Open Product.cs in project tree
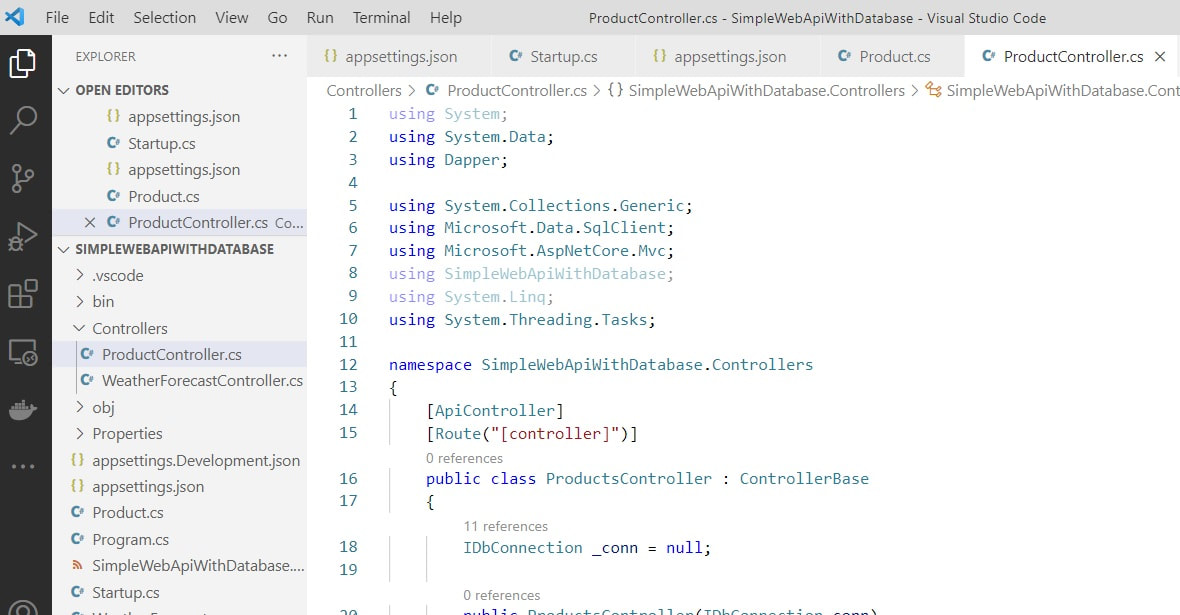This screenshot has width=1180, height=615. (x=180, y=513)
